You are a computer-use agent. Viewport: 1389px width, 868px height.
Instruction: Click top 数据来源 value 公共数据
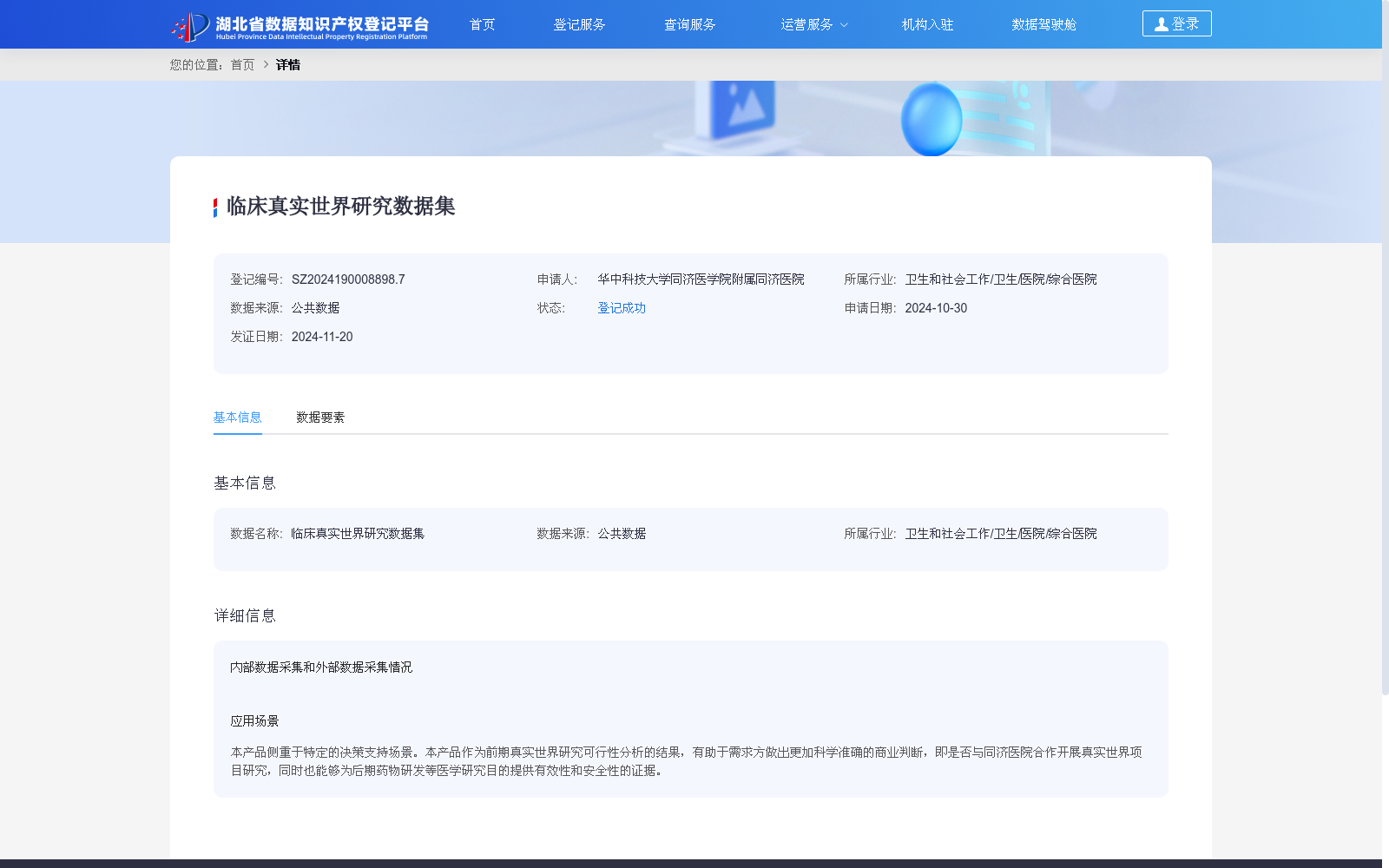pos(315,308)
